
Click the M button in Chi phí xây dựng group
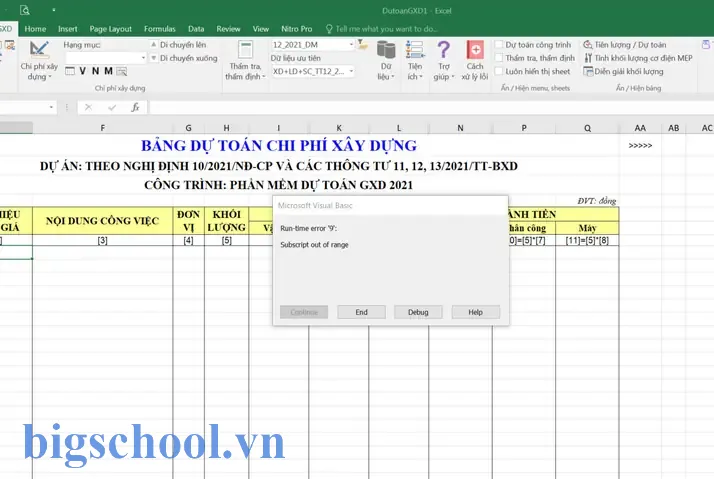pyautogui.click(x=108, y=71)
